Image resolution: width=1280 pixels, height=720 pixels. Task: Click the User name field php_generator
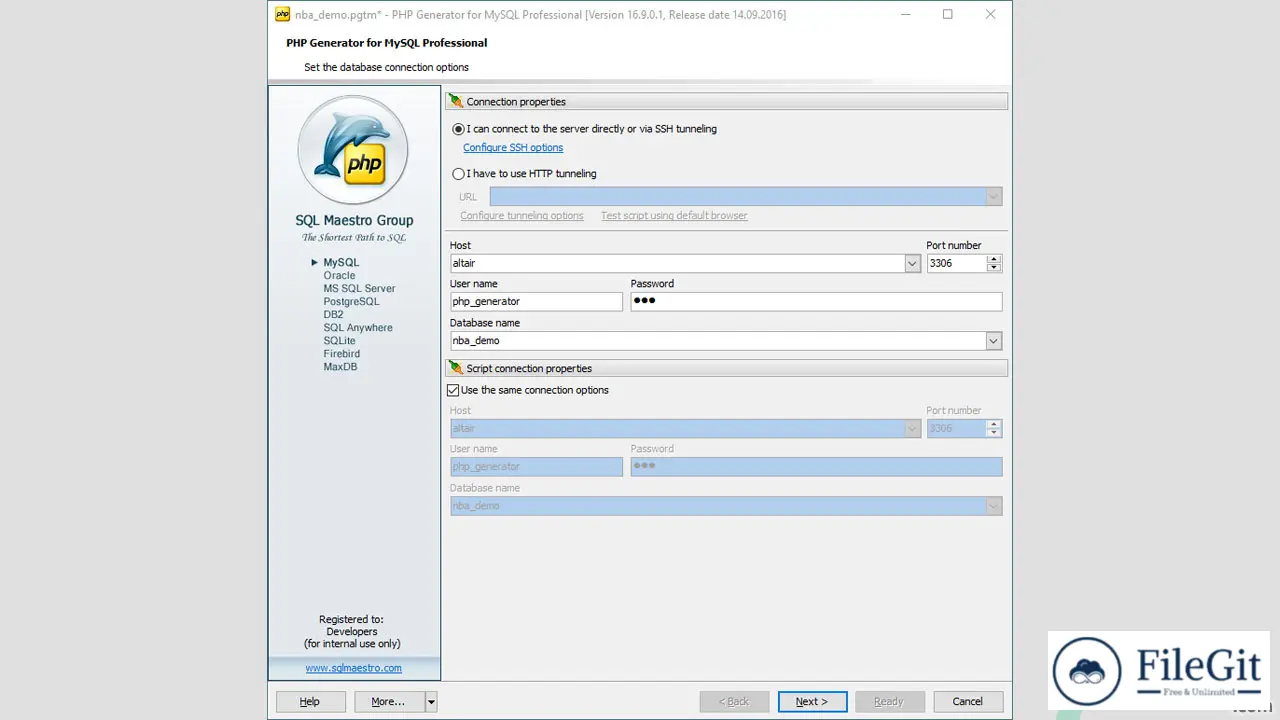[x=536, y=301]
